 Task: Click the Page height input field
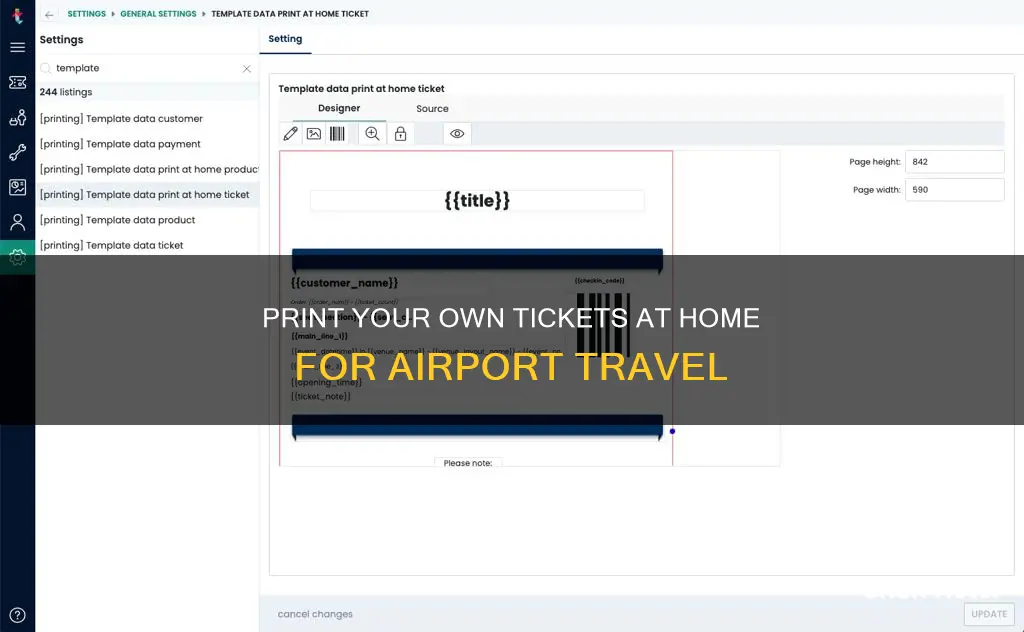pos(954,162)
